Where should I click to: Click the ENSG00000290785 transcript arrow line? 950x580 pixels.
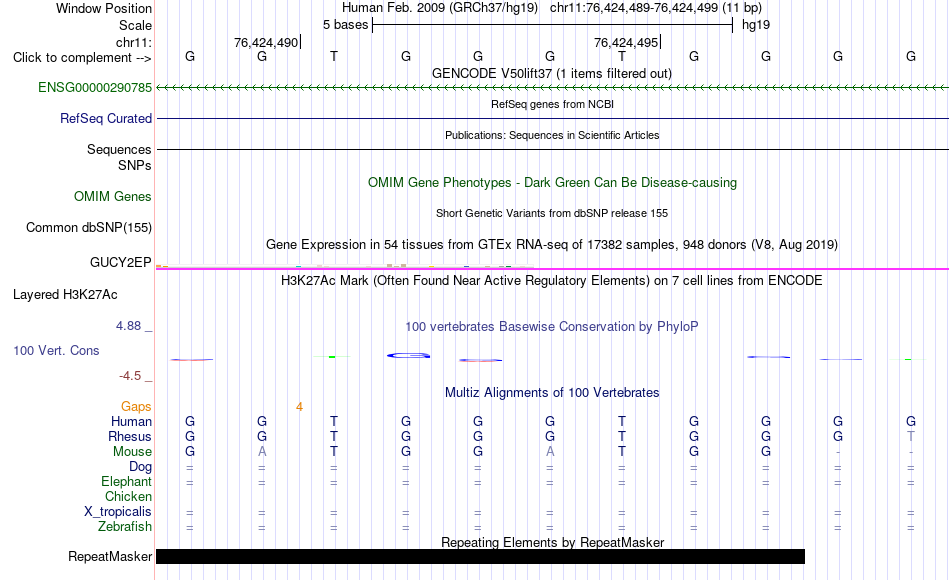pos(552,88)
